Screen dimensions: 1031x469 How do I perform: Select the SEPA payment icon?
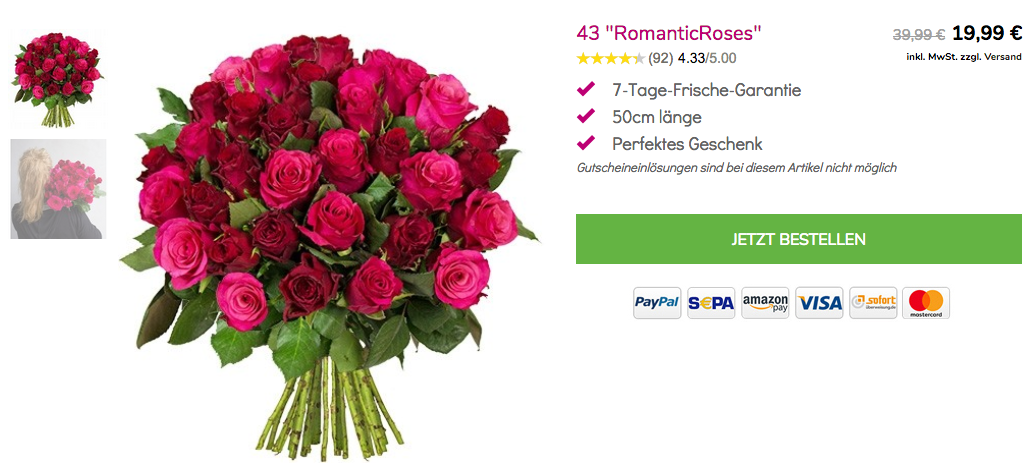(711, 303)
